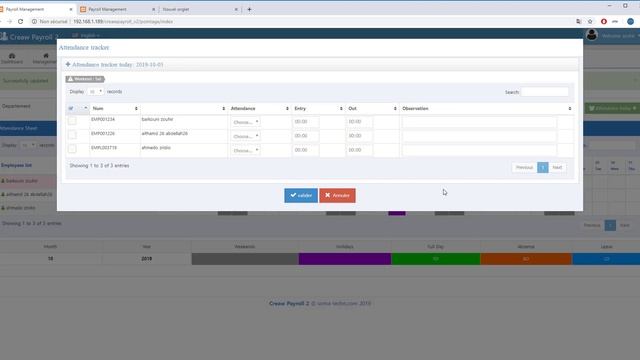Click the translate icon in address bar

pos(578,21)
